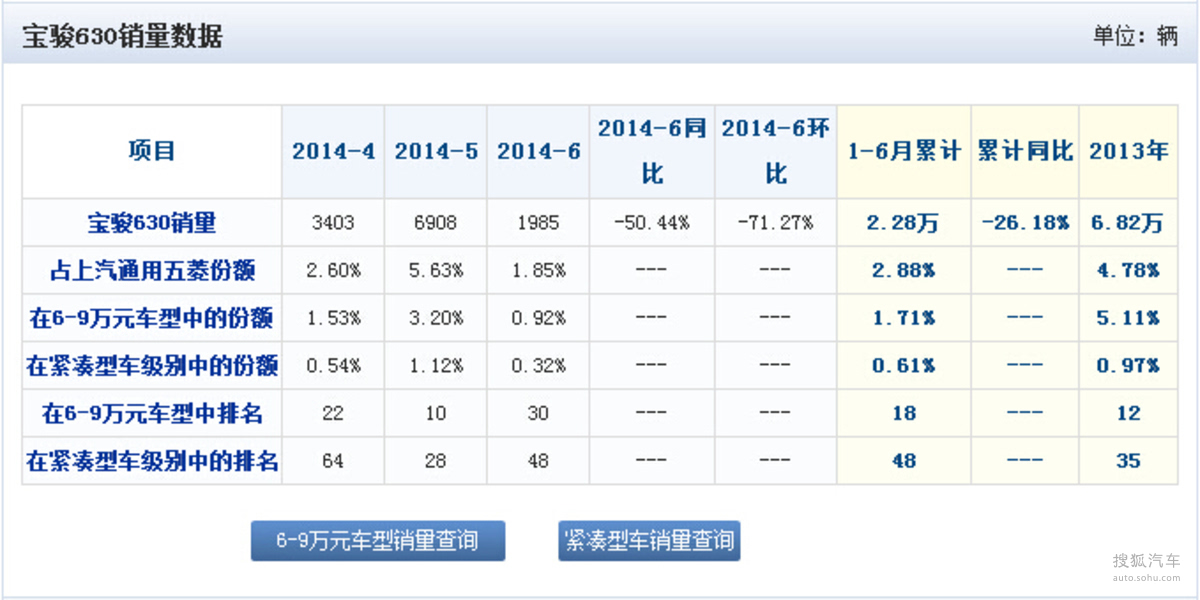Screen dimensions: 1200x600
Task: Click the 在6-9万元车型中排名 row label
Action: pyautogui.click(x=152, y=413)
